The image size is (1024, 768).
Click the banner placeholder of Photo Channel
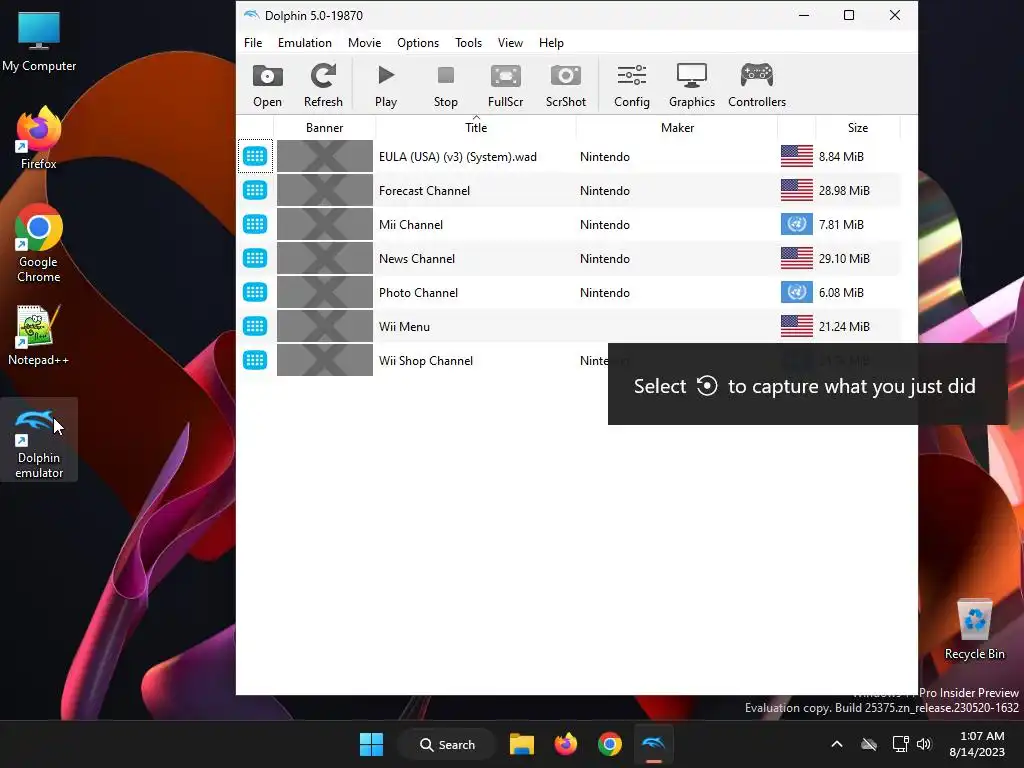[325, 293]
